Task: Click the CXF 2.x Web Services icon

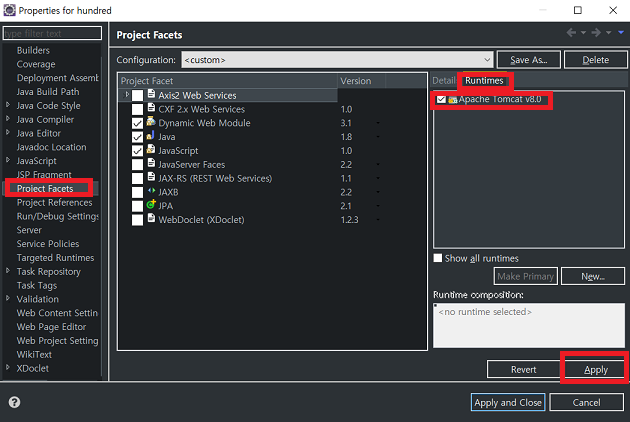Action: coord(151,108)
